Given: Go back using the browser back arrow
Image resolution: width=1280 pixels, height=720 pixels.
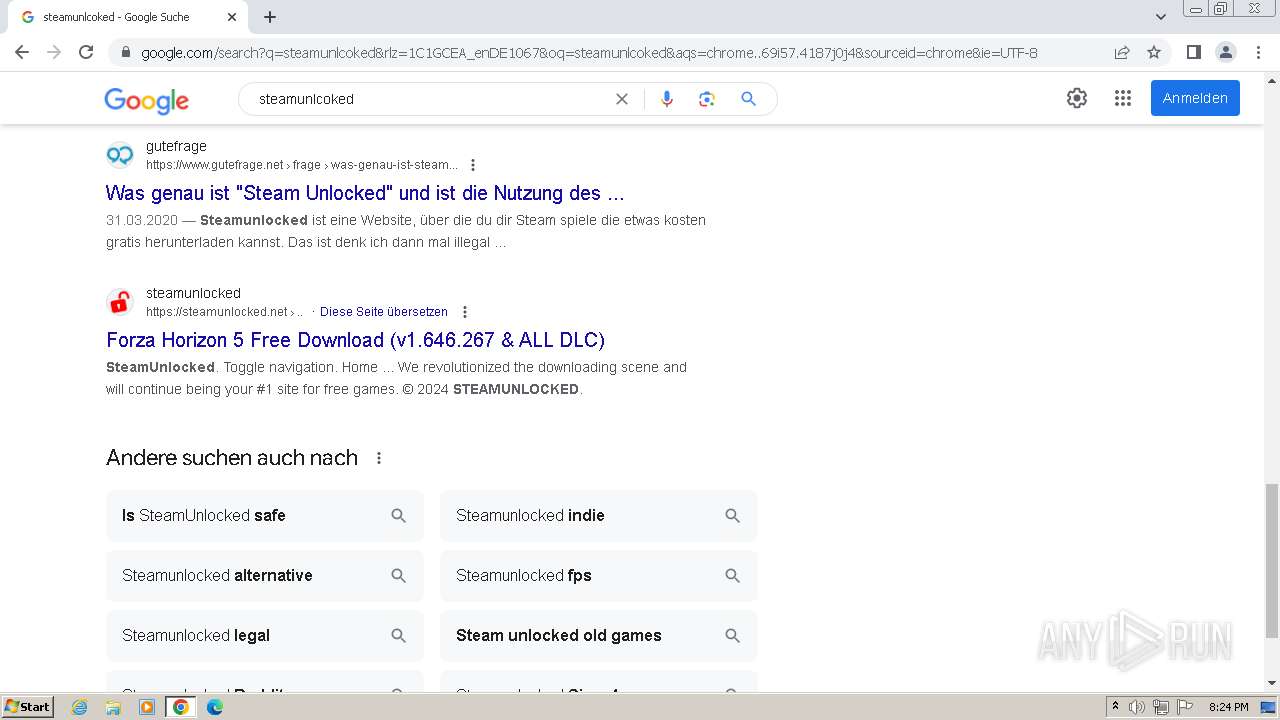Looking at the screenshot, I should [22, 52].
